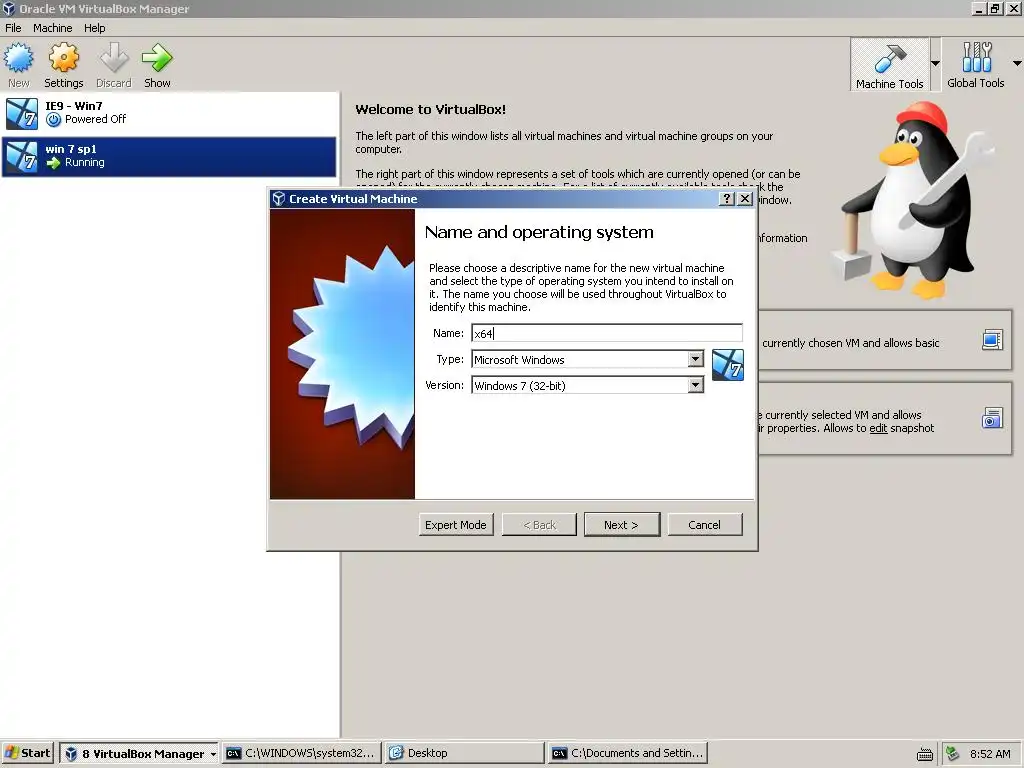The width and height of the screenshot is (1024, 768).
Task: Expand the Machine Tools dropdown arrow
Action: pos(935,63)
